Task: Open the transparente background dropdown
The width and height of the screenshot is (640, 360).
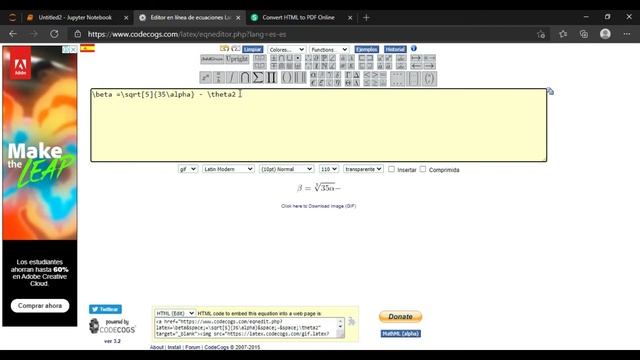Action: (363, 169)
